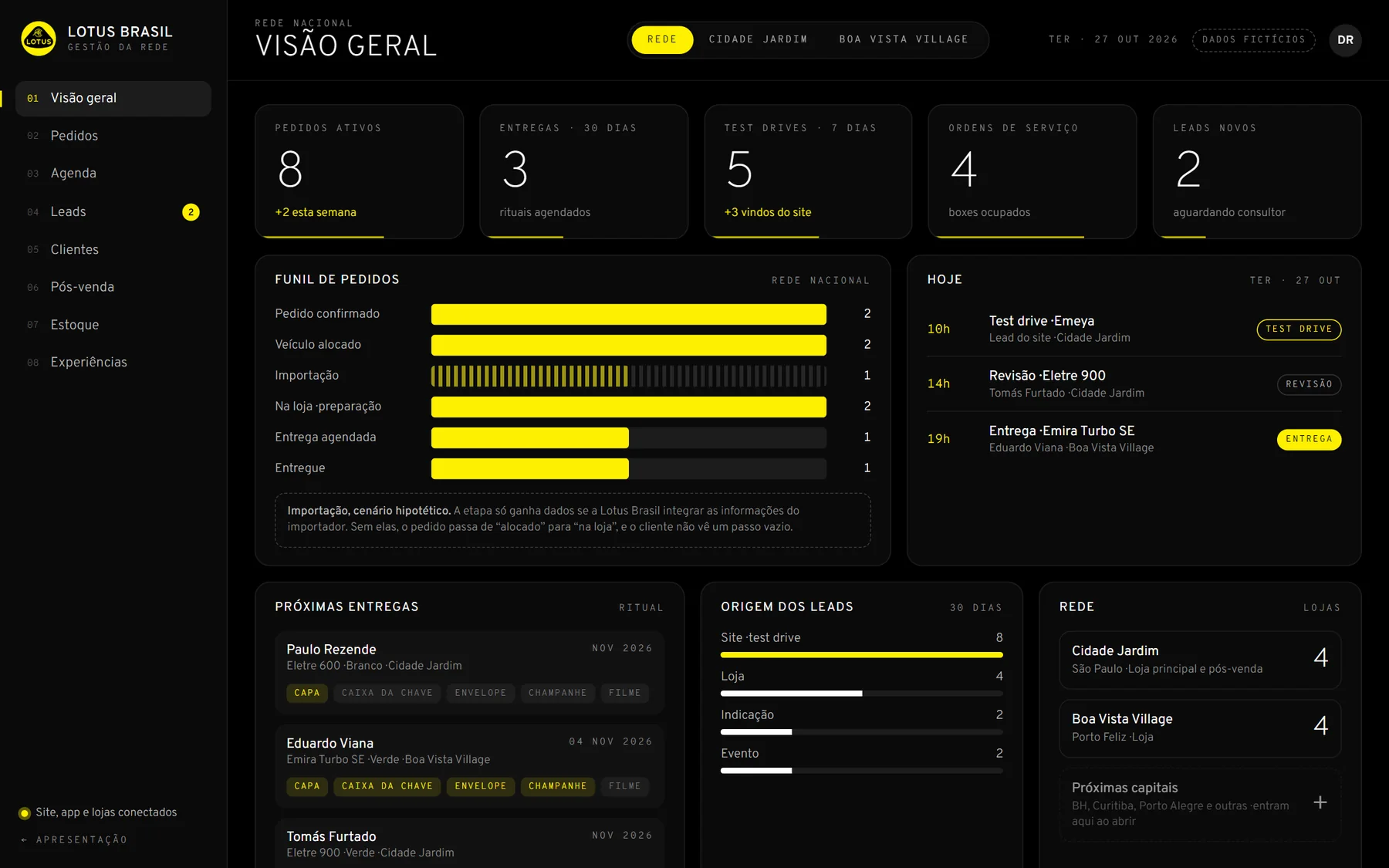Click the Site test drive leads bar
1389x868 pixels.
[862, 655]
